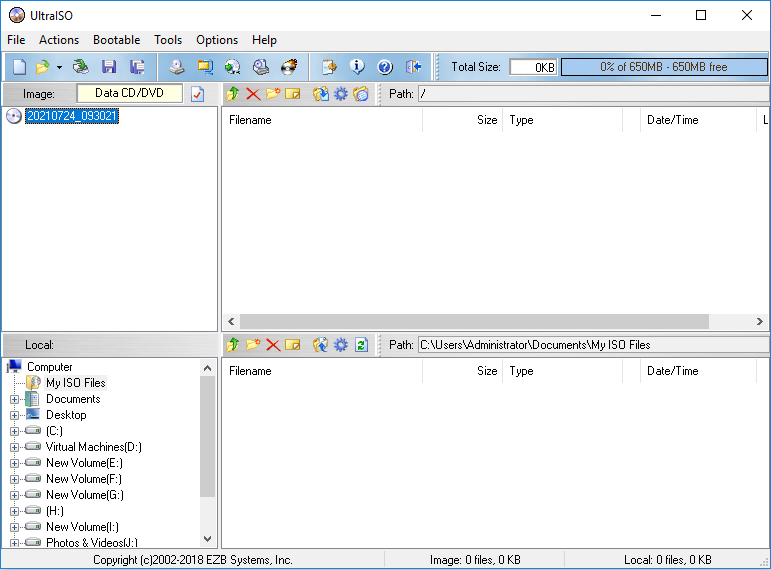Open the Actions menu
Image resolution: width=771 pixels, height=570 pixels.
pyautogui.click(x=59, y=40)
